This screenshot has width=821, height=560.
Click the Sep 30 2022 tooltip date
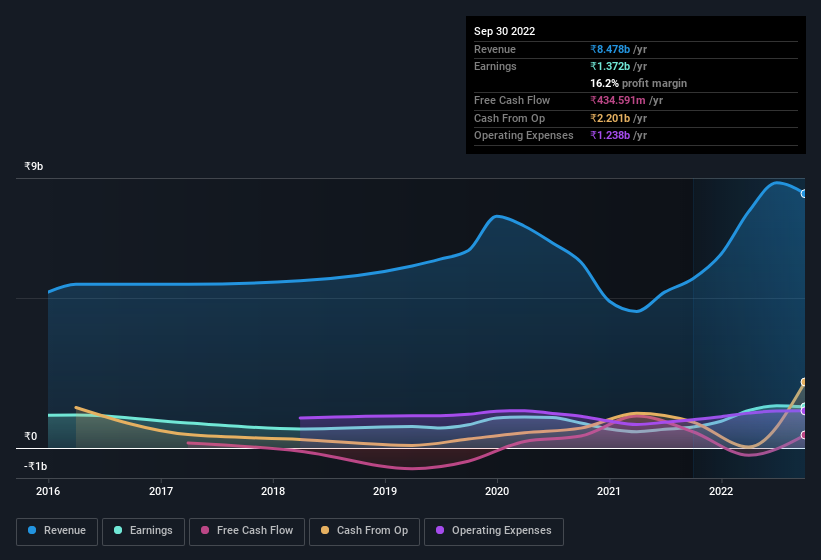(x=504, y=31)
